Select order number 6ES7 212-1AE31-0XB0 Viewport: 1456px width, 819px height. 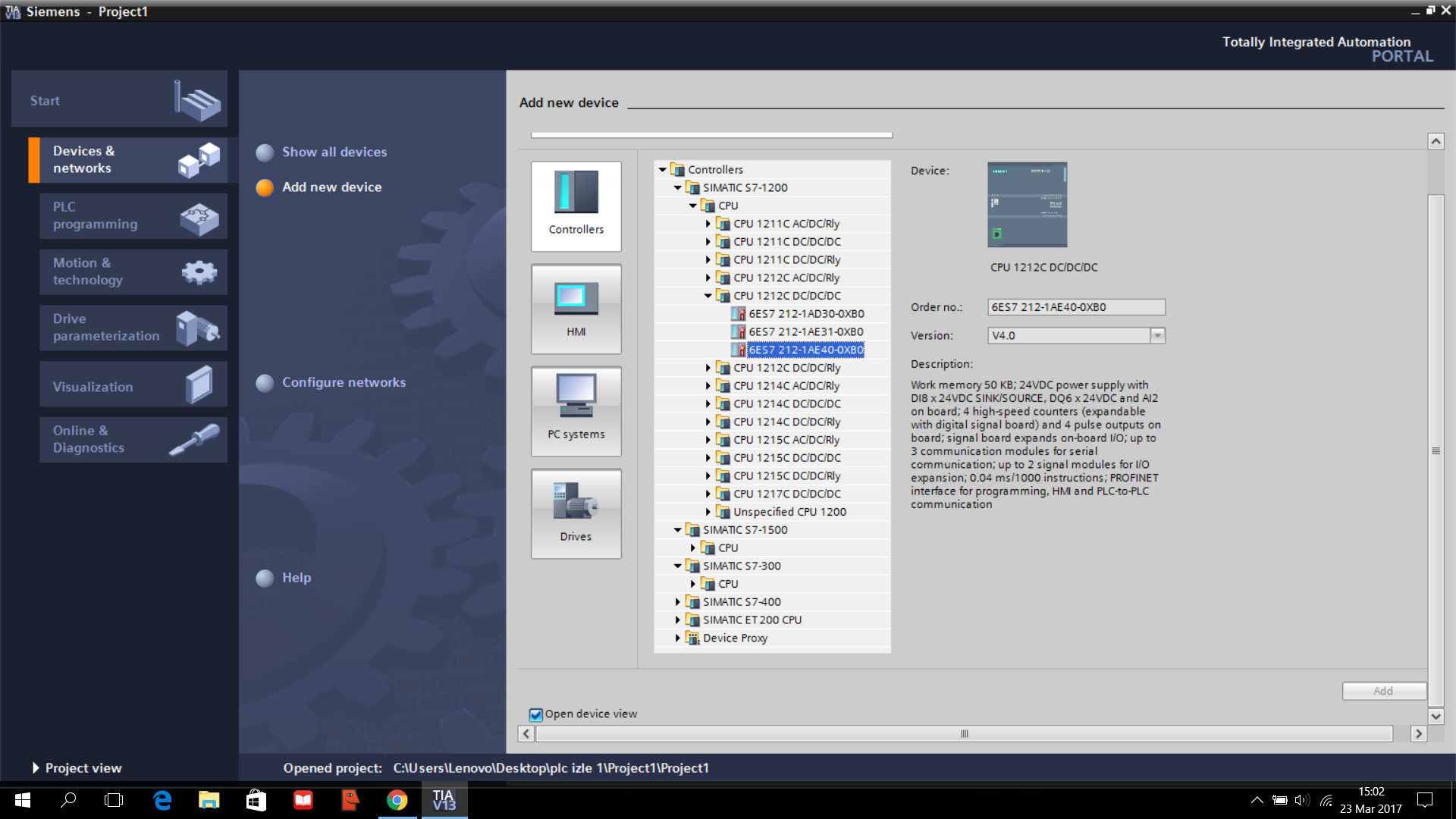pyautogui.click(x=806, y=332)
